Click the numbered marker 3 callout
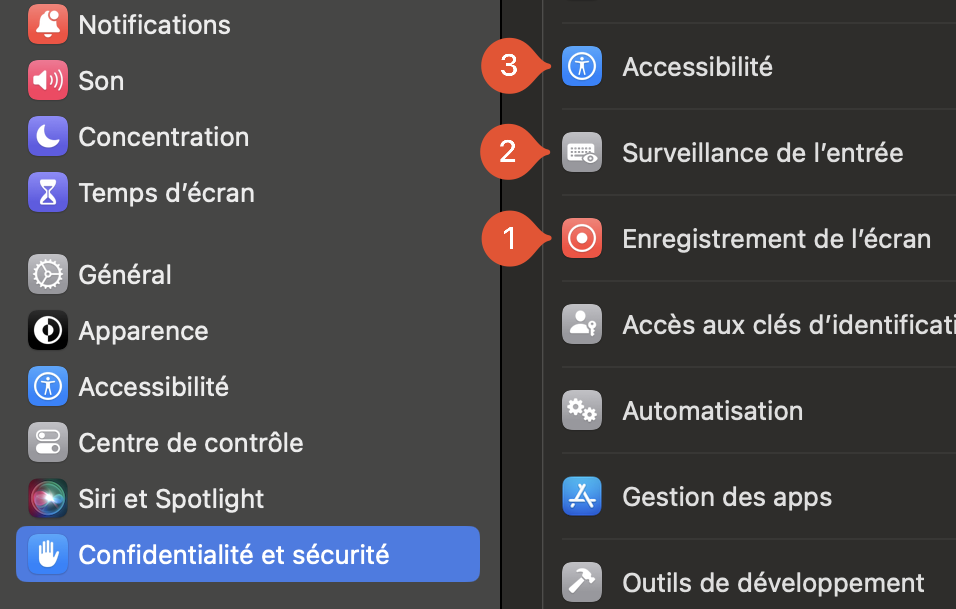This screenshot has width=956, height=609. click(511, 66)
